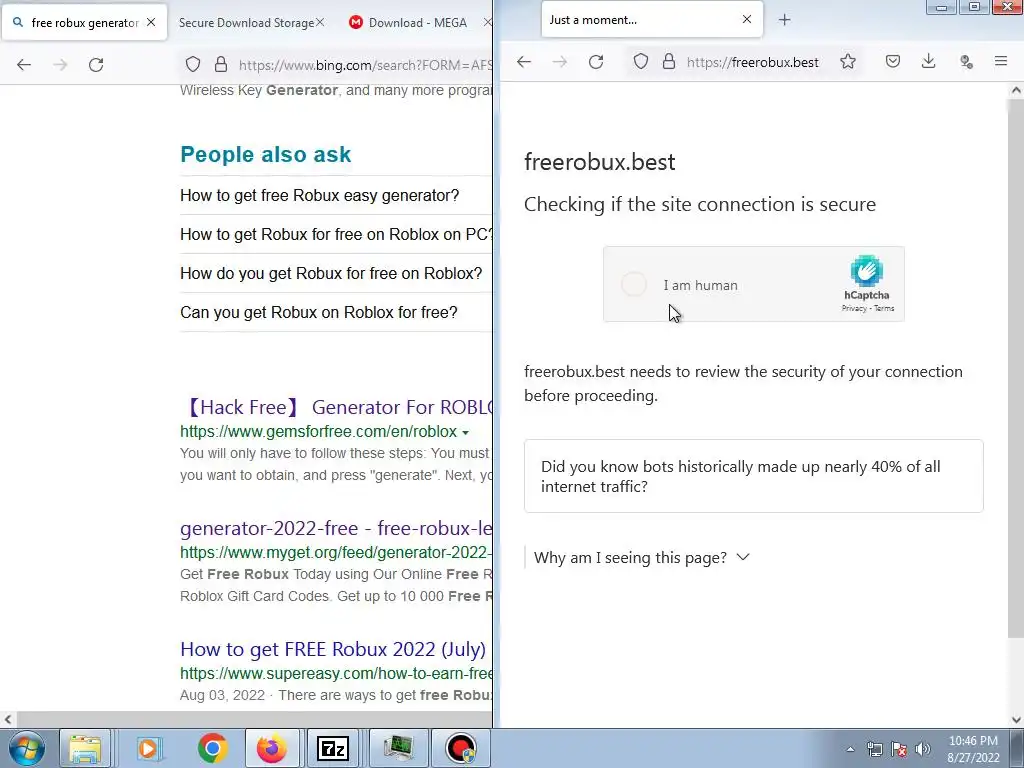Click padlock icon beside bing.com URL

tap(221, 65)
